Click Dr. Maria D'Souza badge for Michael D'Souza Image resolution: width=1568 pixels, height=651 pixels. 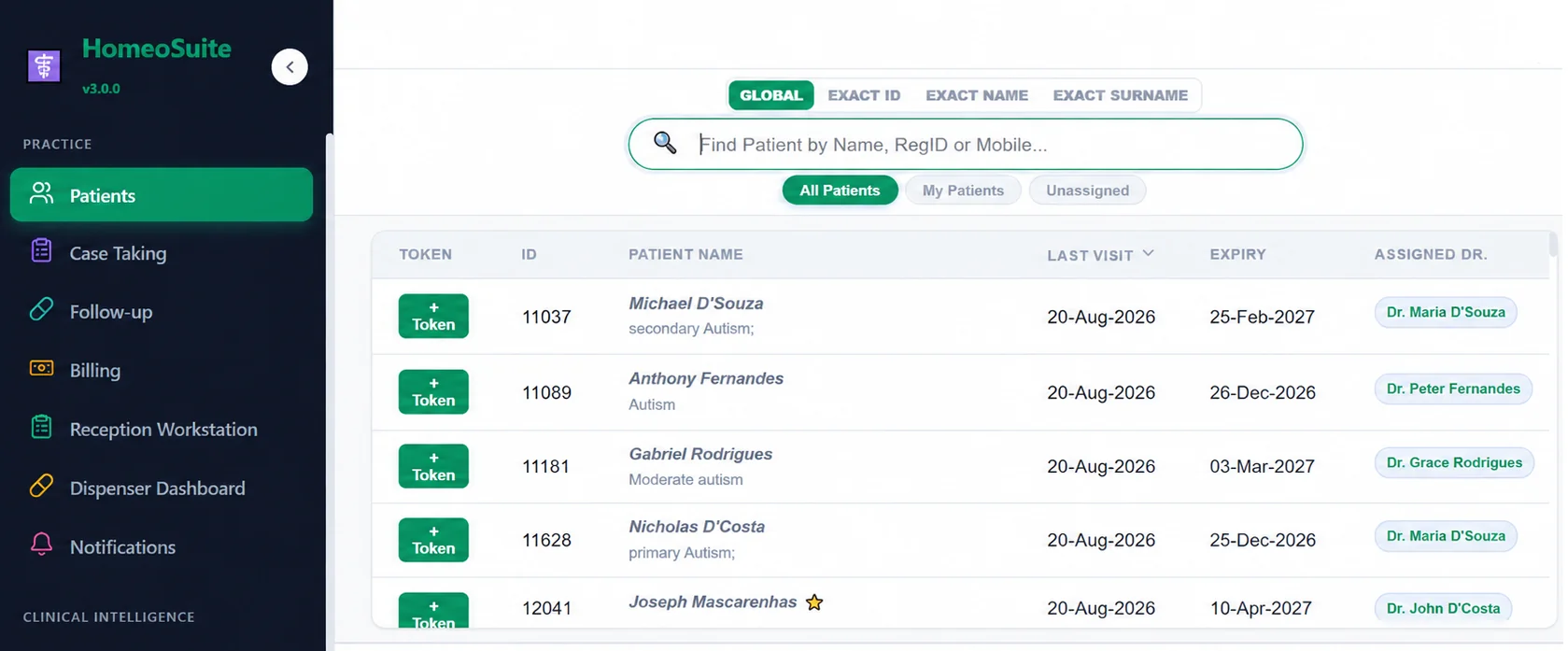pyautogui.click(x=1446, y=312)
